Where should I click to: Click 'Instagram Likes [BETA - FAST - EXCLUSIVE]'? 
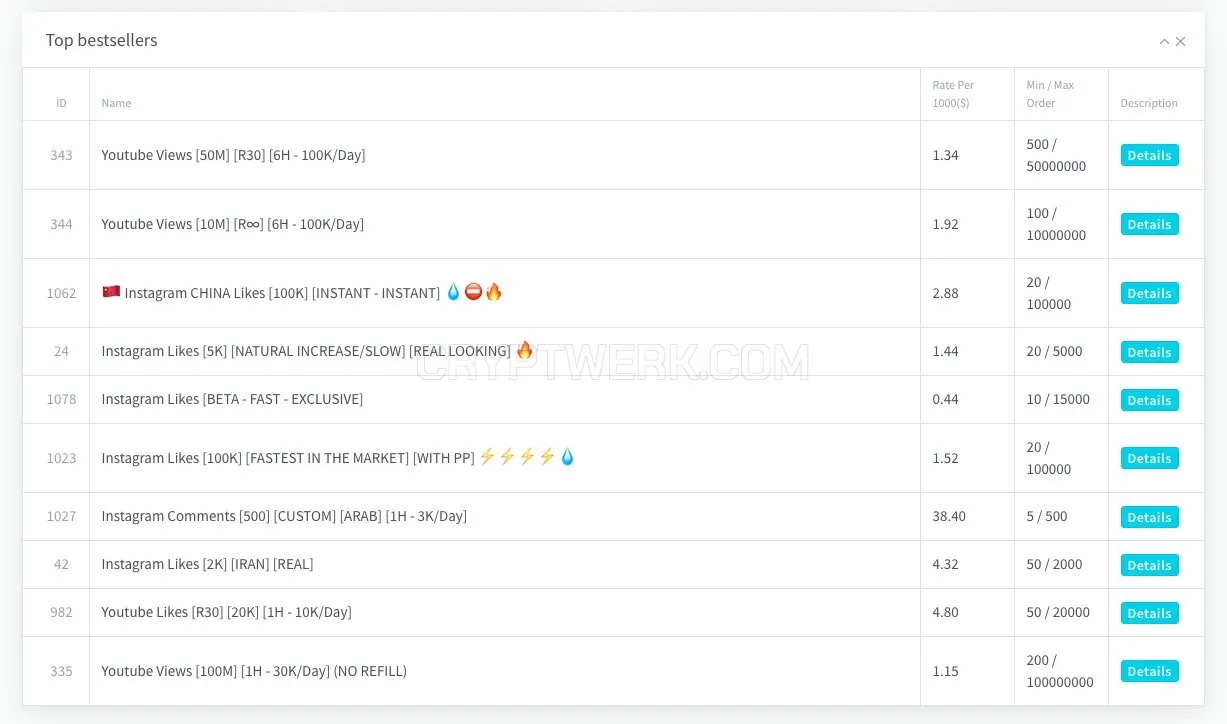click(x=232, y=399)
